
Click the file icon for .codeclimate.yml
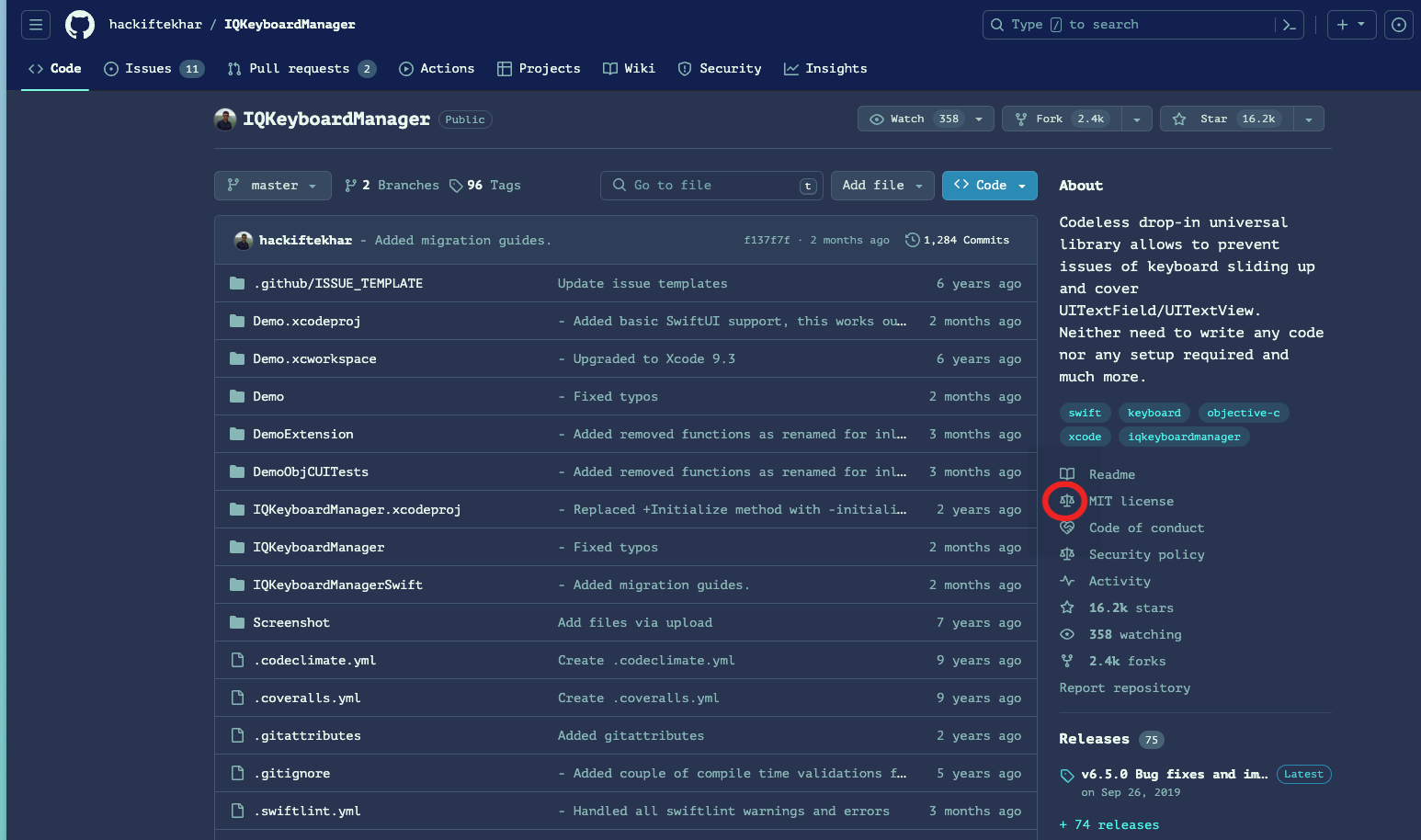click(x=237, y=660)
